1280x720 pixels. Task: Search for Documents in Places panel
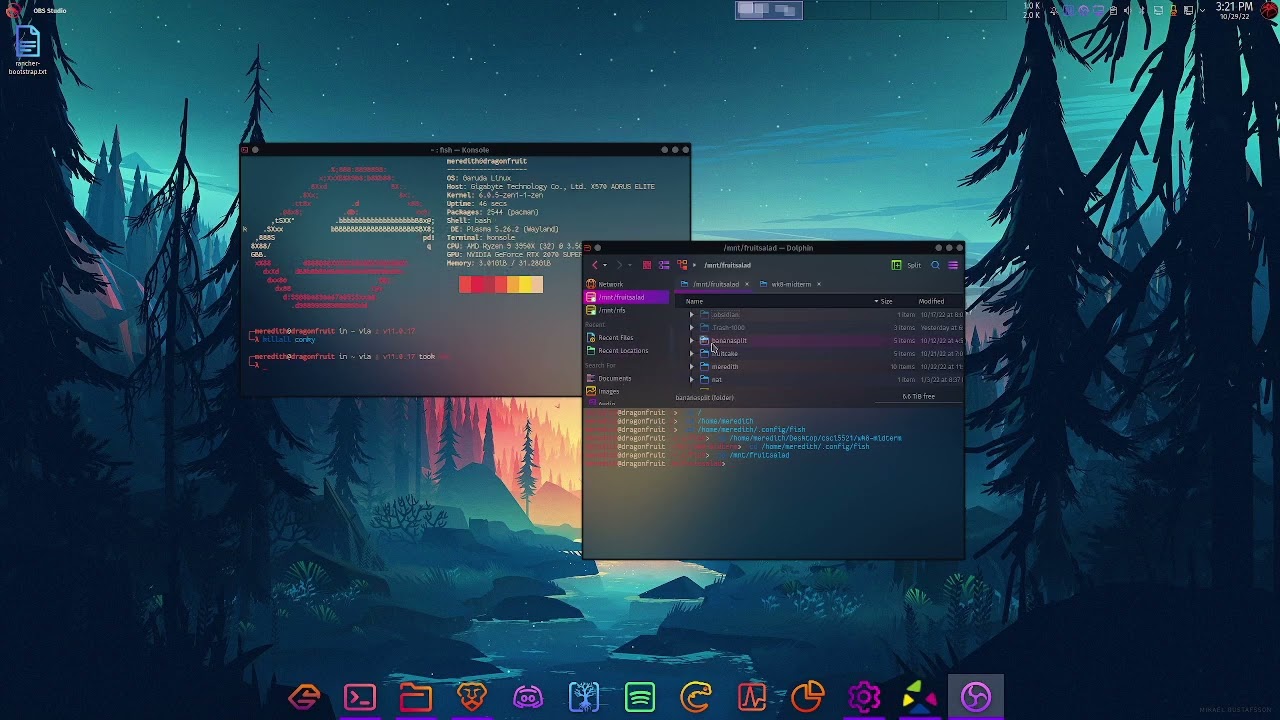pyautogui.click(x=627, y=378)
